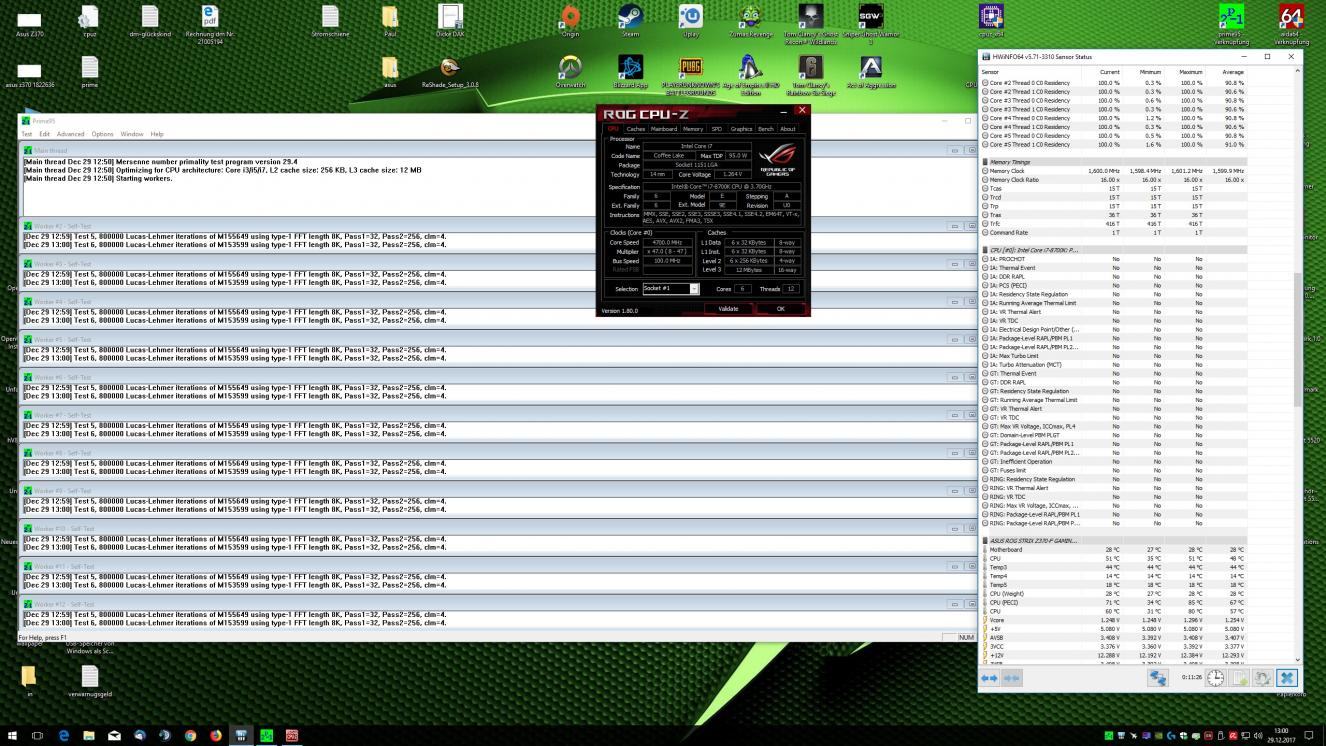Open Ace of Aggression desktop shortcut

point(871,71)
